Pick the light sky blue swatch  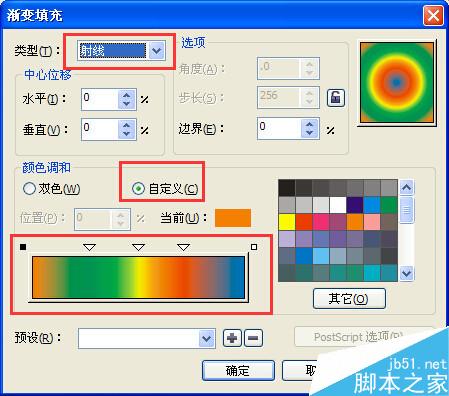coord(321,256)
